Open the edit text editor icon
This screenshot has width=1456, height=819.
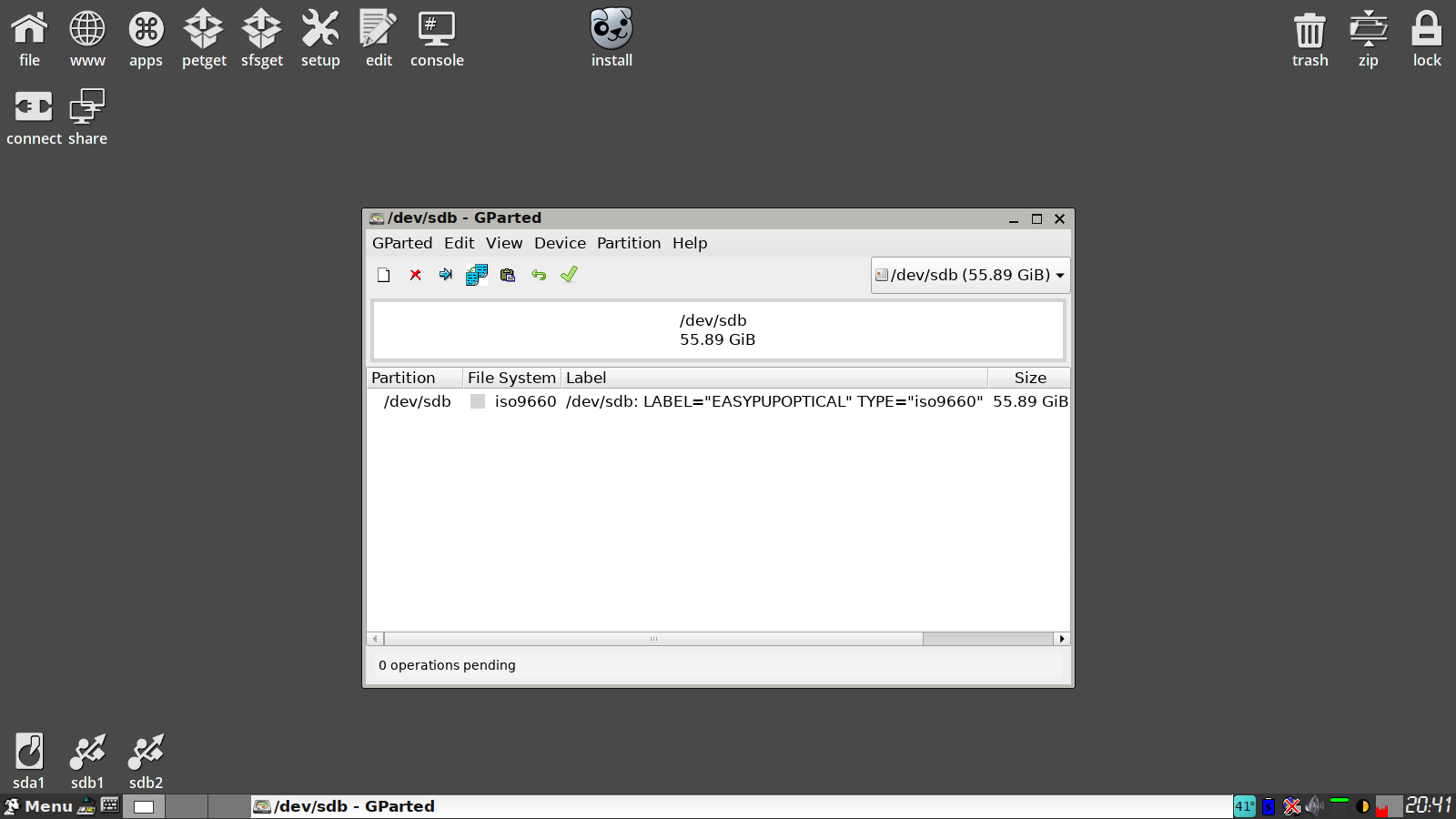point(379,39)
